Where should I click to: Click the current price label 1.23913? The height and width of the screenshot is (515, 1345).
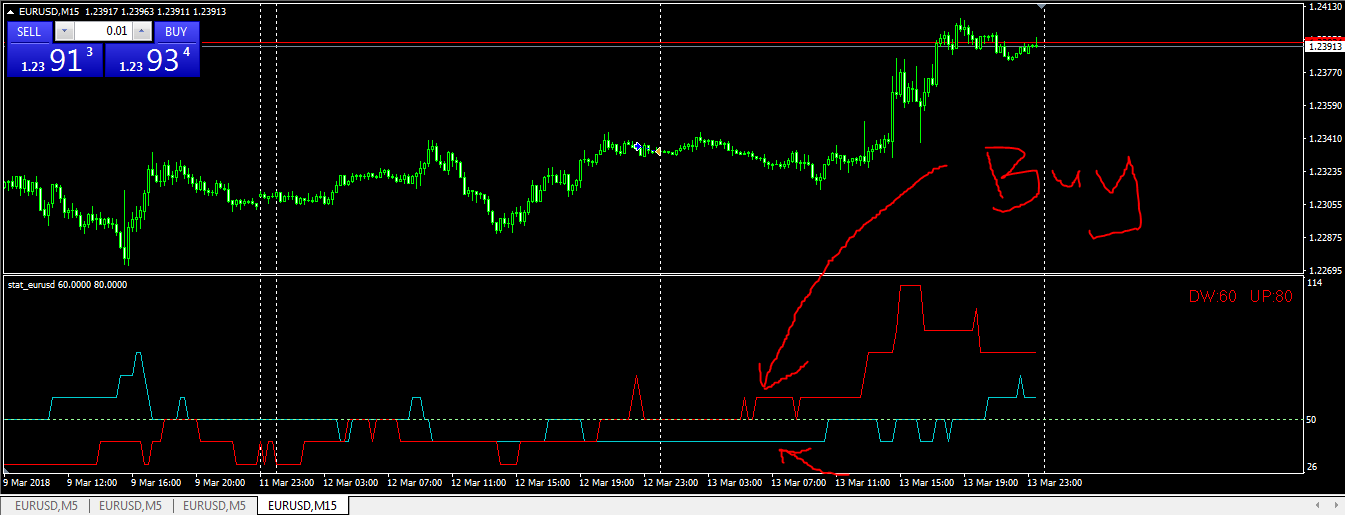click(1323, 46)
